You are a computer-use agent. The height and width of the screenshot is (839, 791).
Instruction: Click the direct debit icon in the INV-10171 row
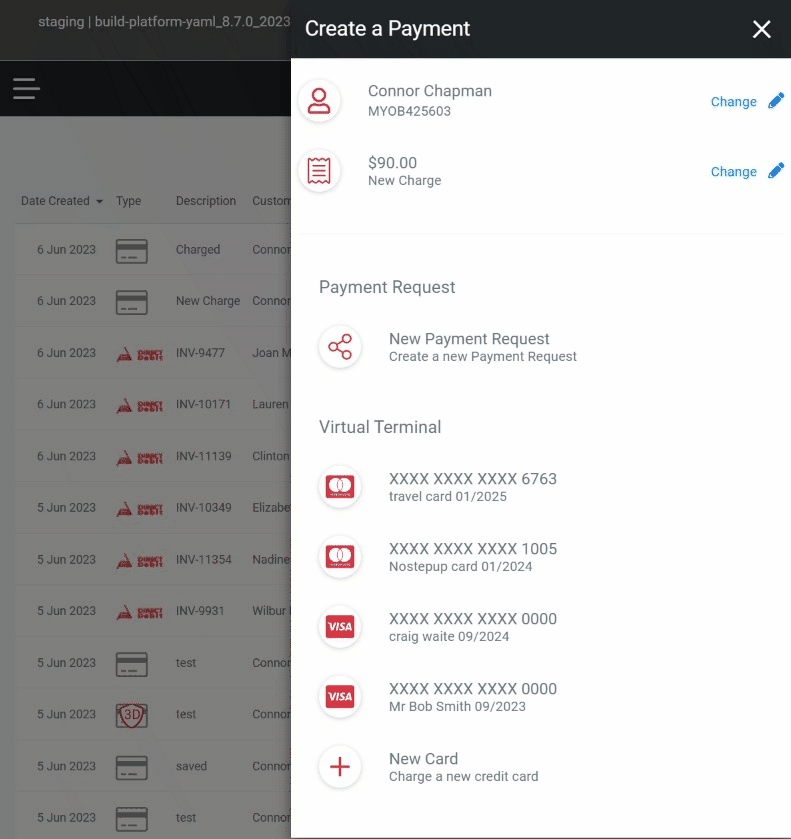click(139, 406)
